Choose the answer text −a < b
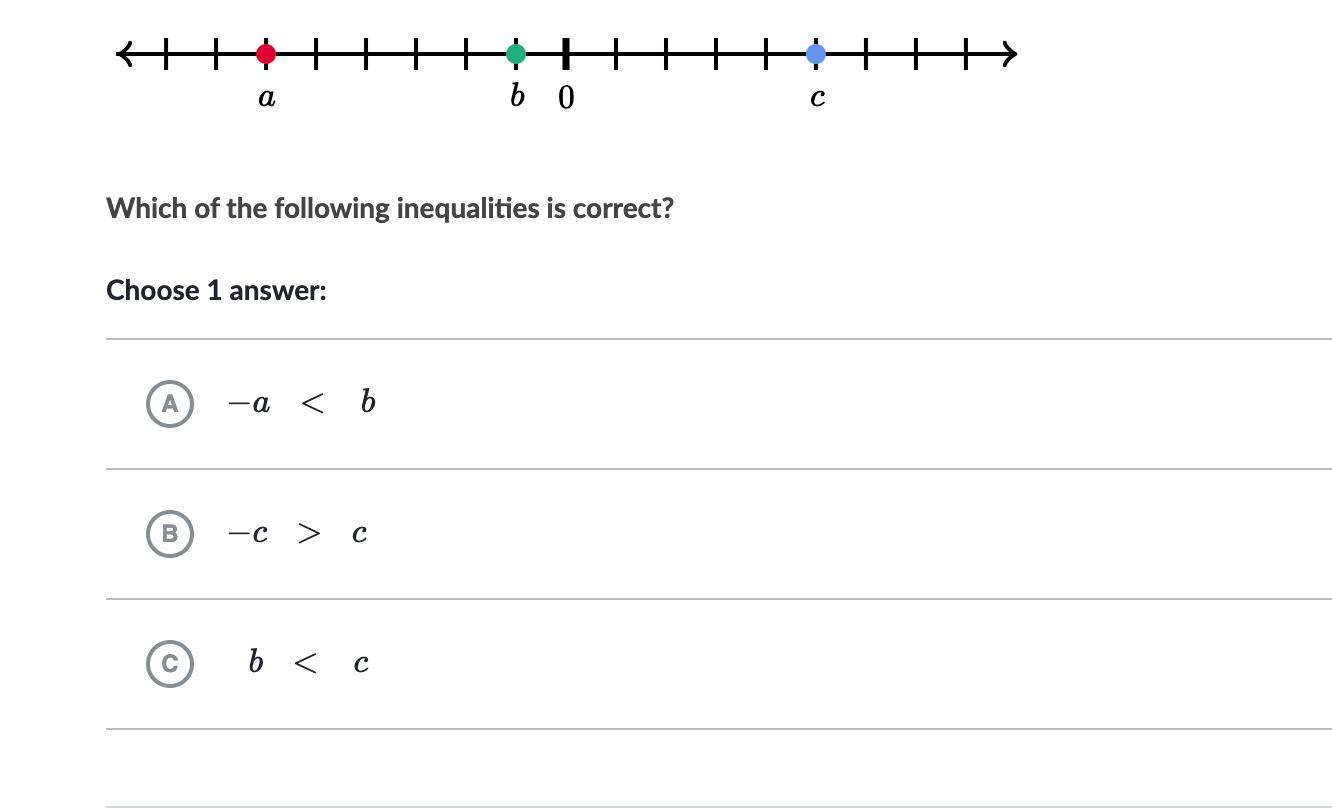This screenshot has width=1332, height=808. click(302, 403)
